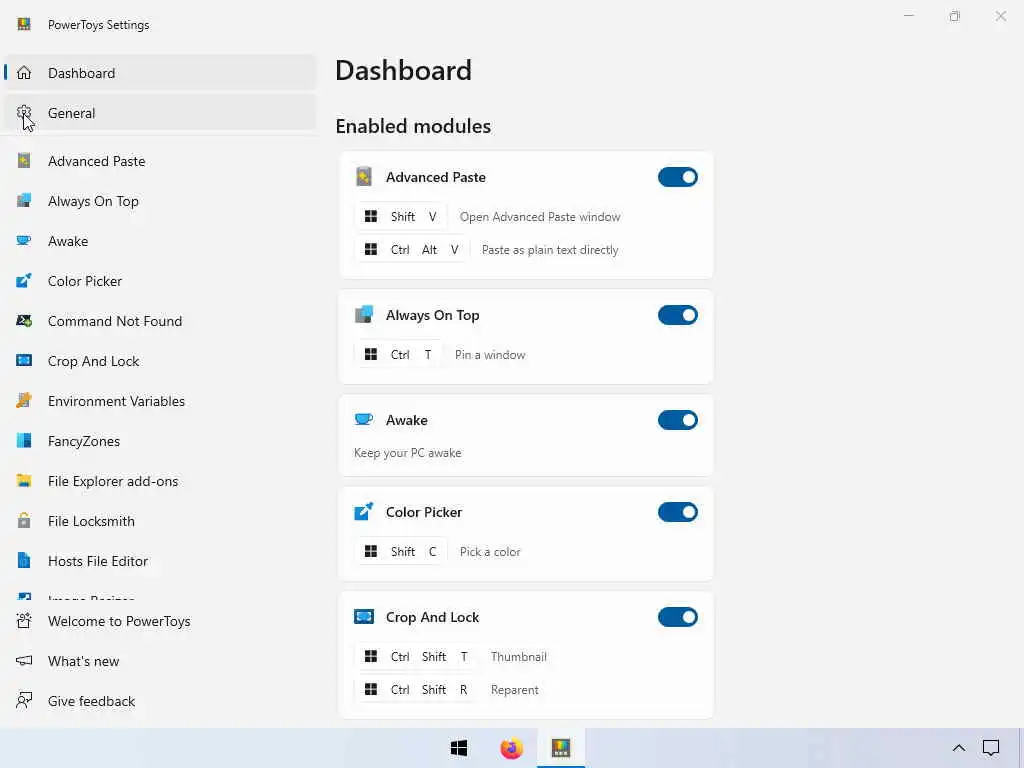This screenshot has width=1024, height=768.
Task: Click the Command Not Found sidebar icon
Action: [24, 321]
